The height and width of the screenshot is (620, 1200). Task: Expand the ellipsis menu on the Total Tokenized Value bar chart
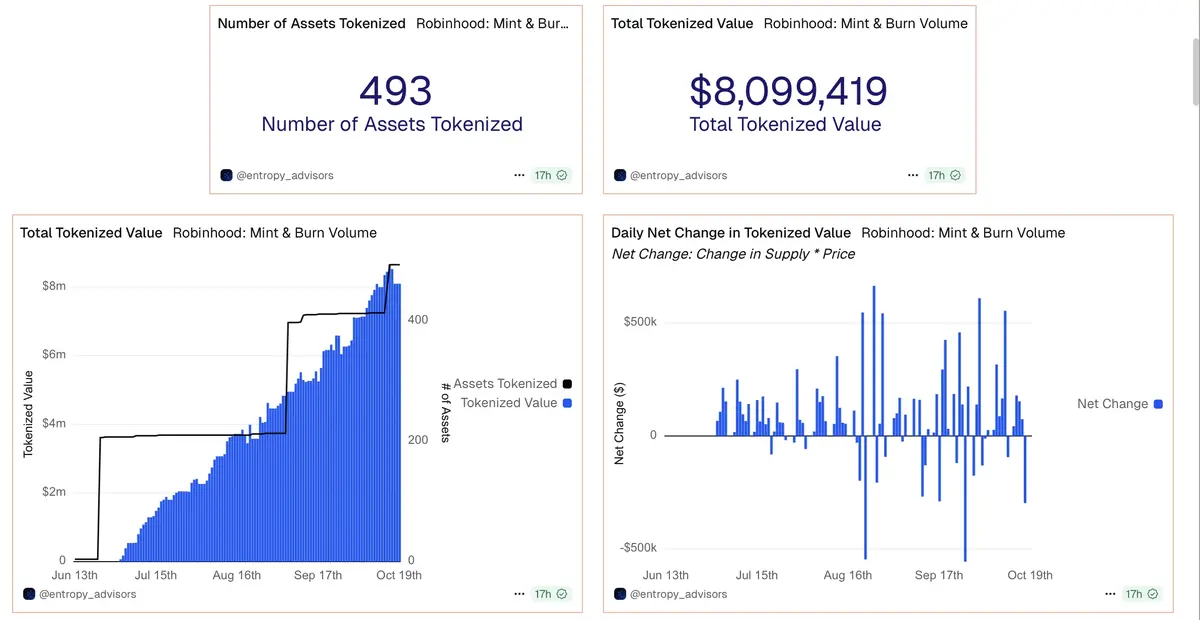(x=519, y=594)
